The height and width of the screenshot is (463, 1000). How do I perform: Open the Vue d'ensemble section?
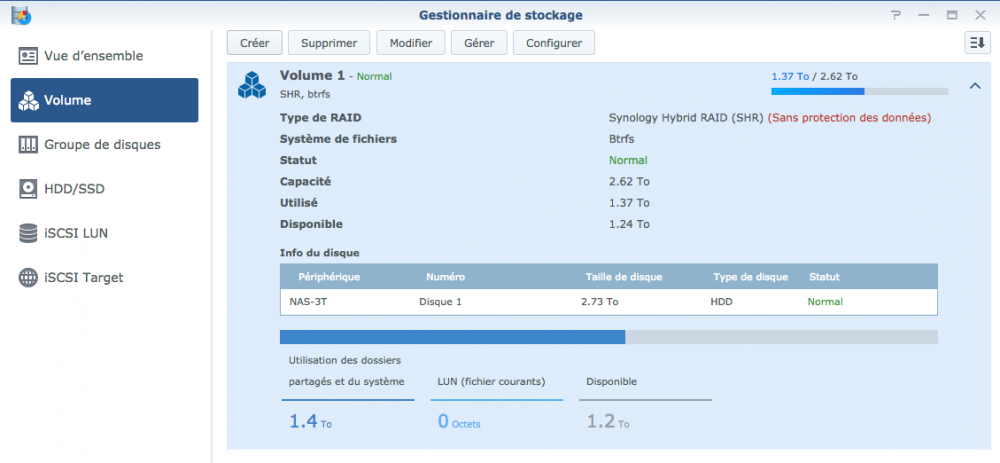pyautogui.click(x=105, y=56)
